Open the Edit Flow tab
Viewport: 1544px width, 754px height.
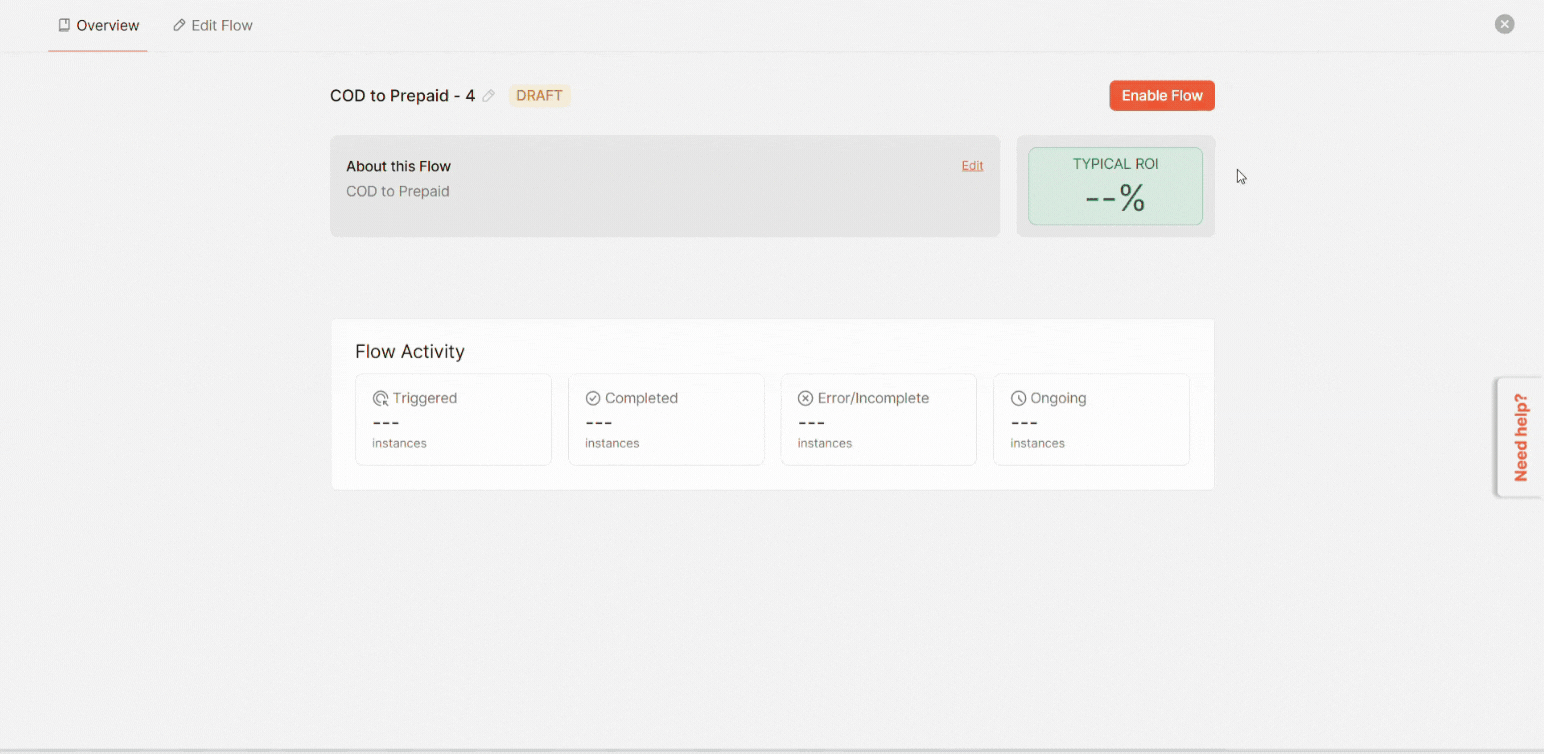click(213, 25)
